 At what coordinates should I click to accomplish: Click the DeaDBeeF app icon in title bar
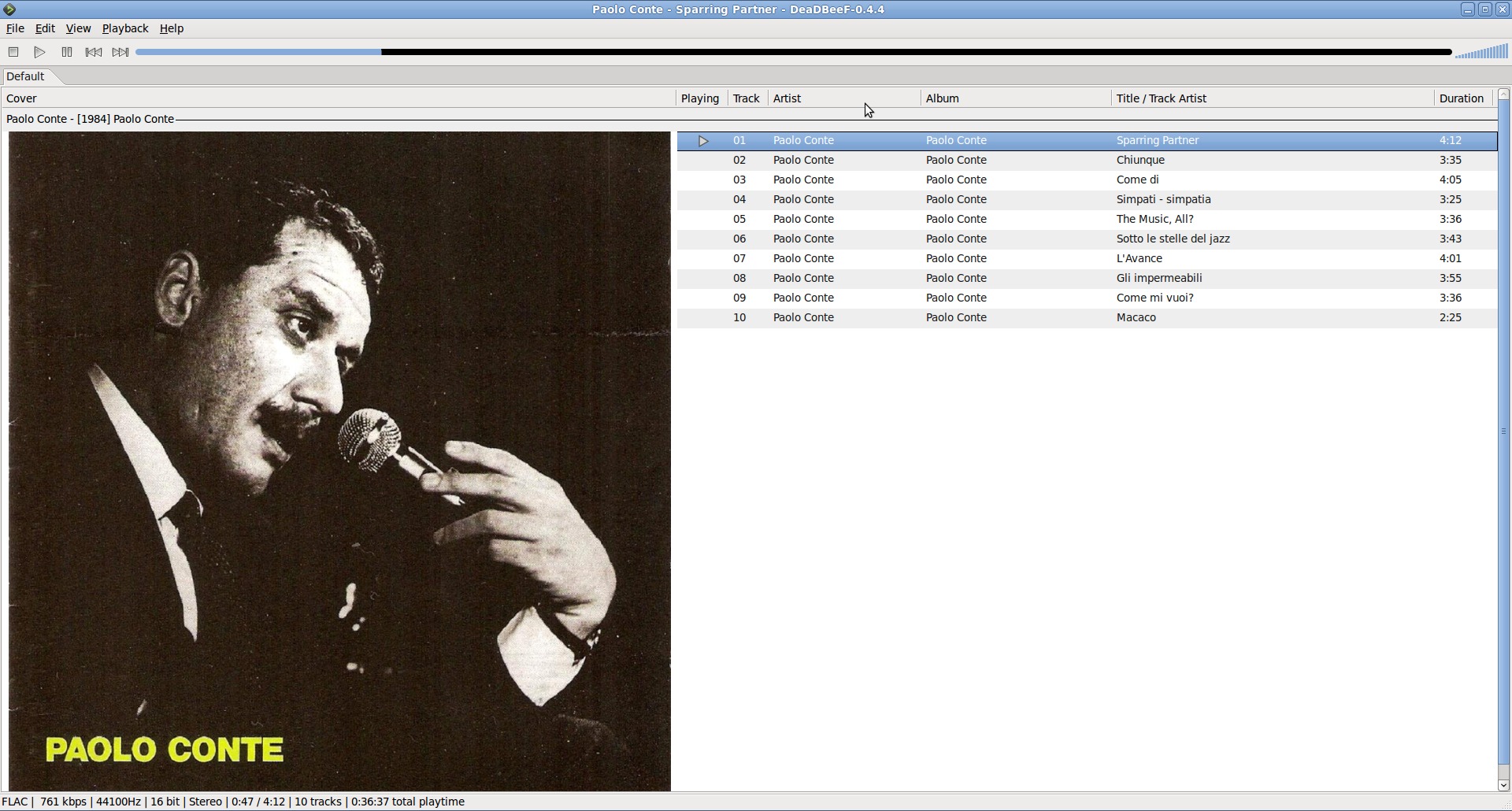click(x=9, y=9)
